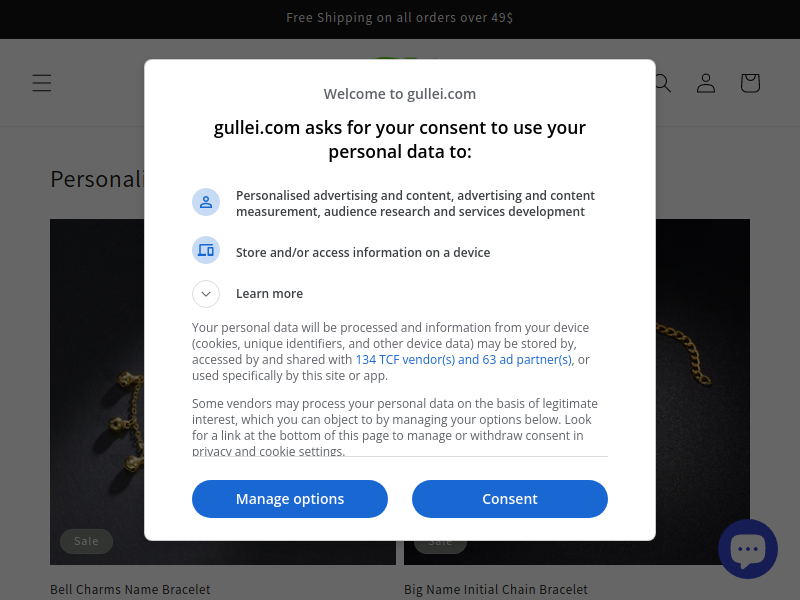The image size is (800, 600).
Task: Click the store on device icon
Action: pos(206,250)
